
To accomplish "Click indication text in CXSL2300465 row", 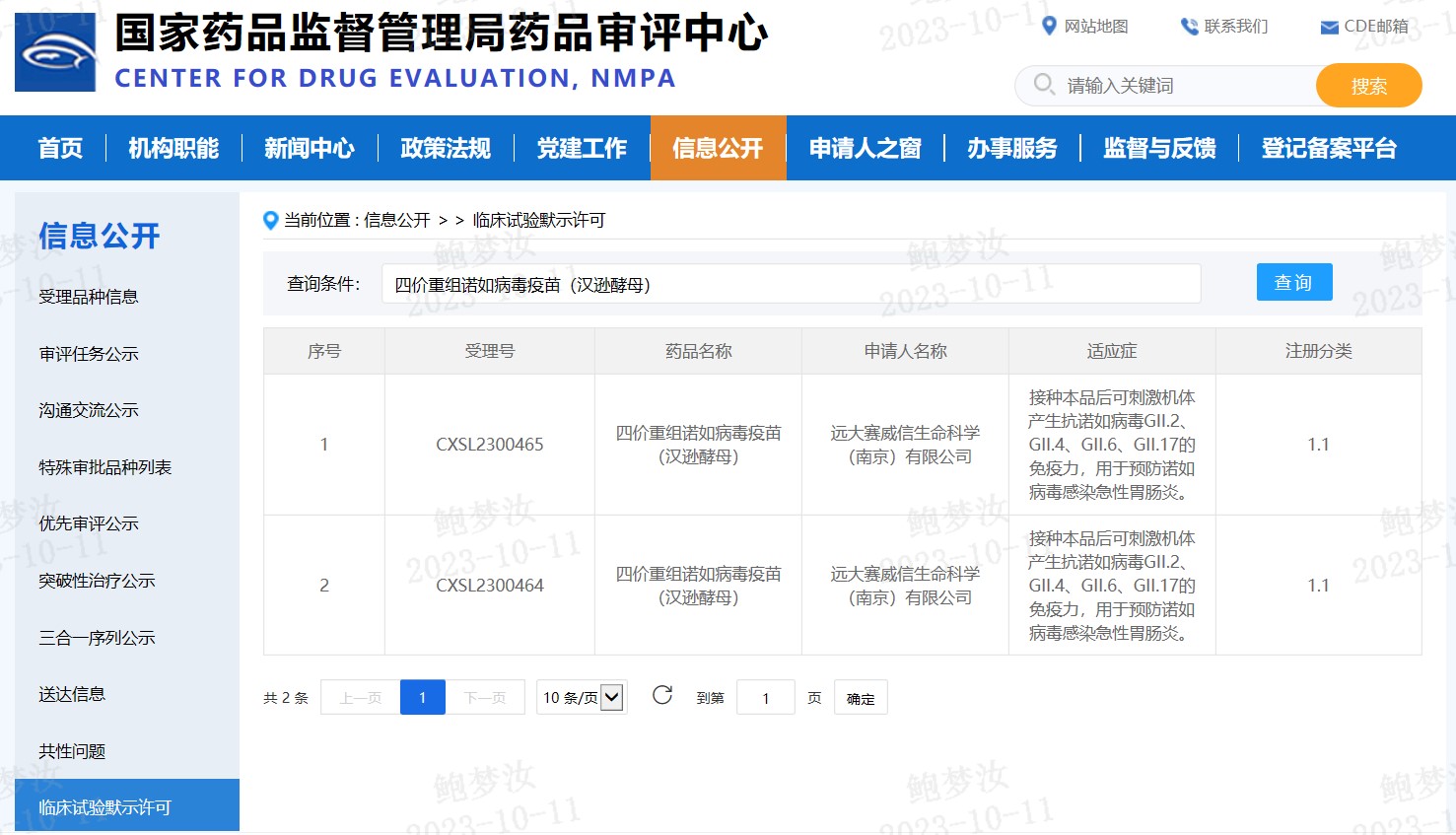I will click(1112, 445).
